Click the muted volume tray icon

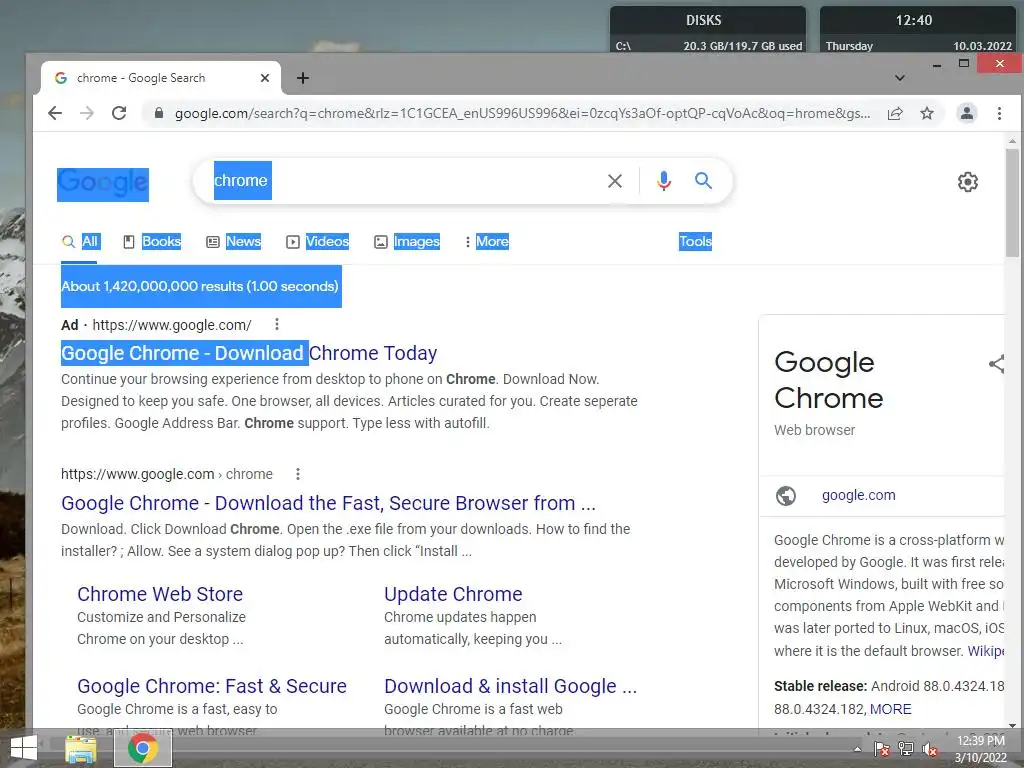click(930, 750)
